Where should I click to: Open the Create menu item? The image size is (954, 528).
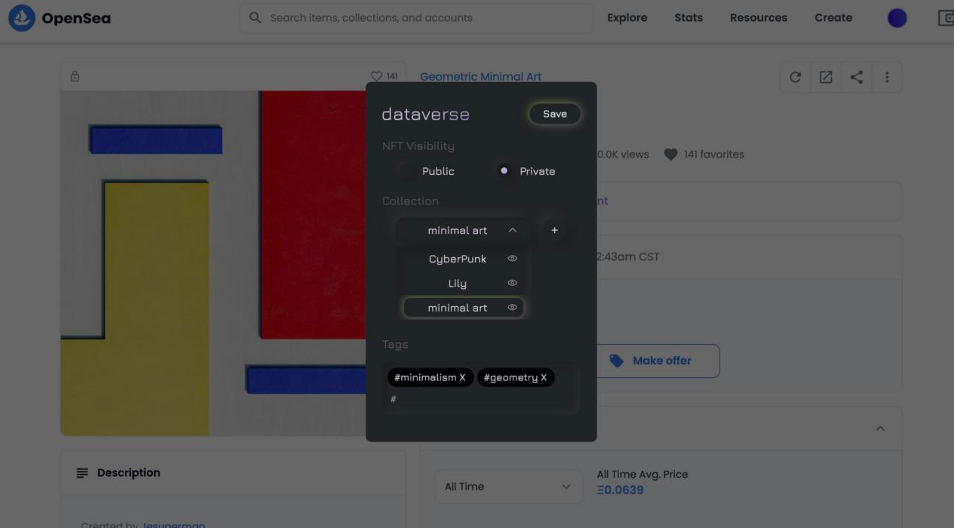pyautogui.click(x=833, y=18)
